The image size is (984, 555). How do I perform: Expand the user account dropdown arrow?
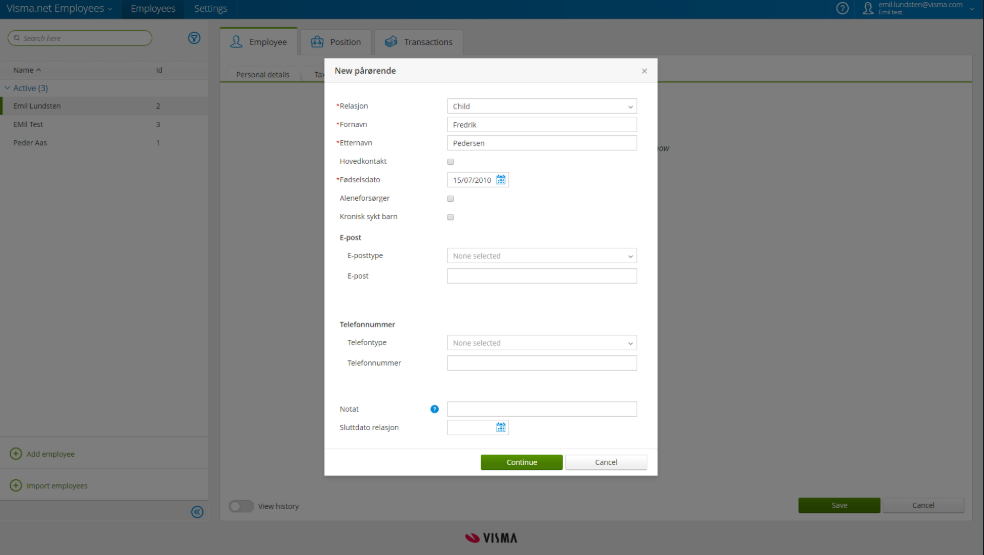[x=972, y=9]
